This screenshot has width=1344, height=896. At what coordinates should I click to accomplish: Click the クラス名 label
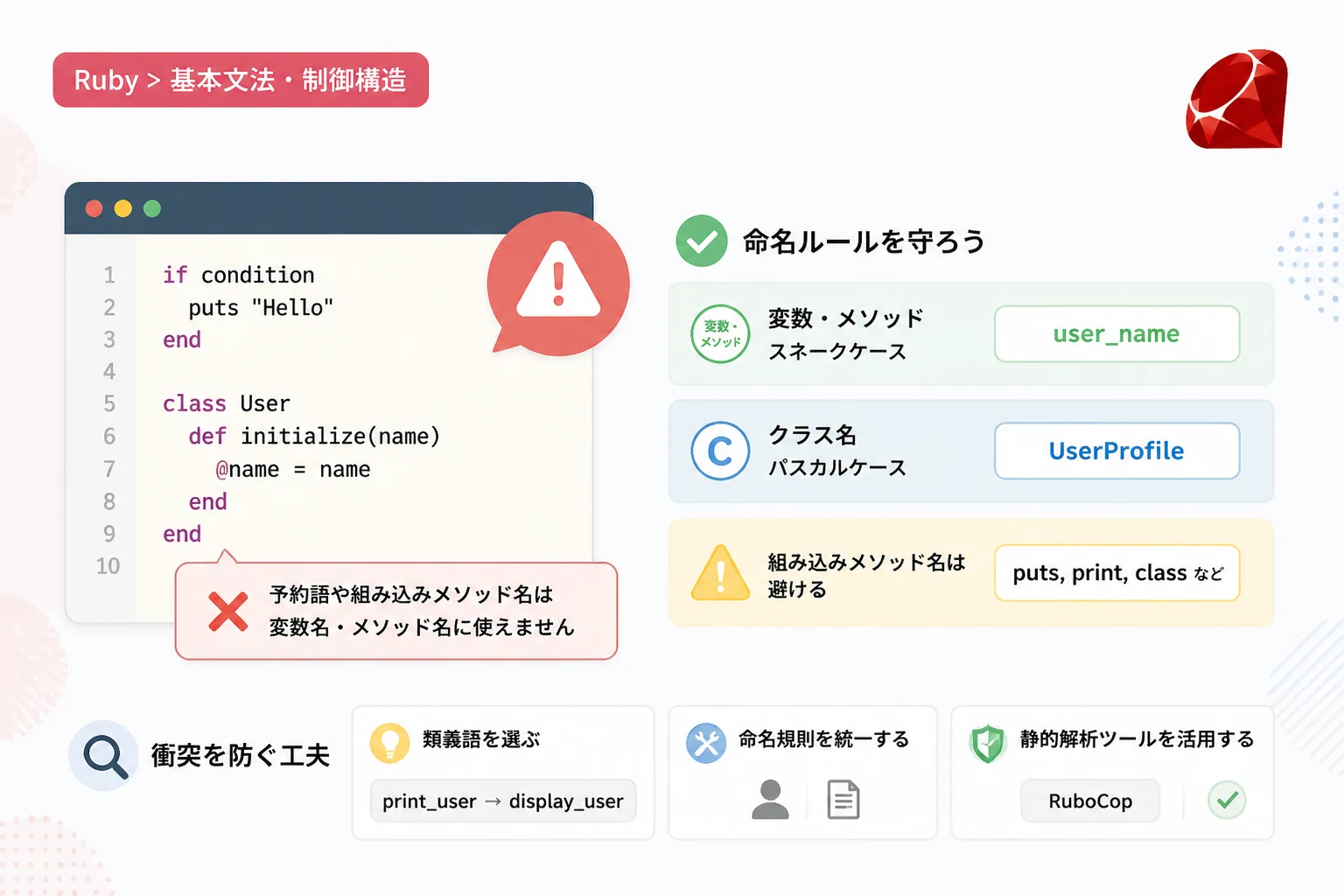click(x=812, y=435)
